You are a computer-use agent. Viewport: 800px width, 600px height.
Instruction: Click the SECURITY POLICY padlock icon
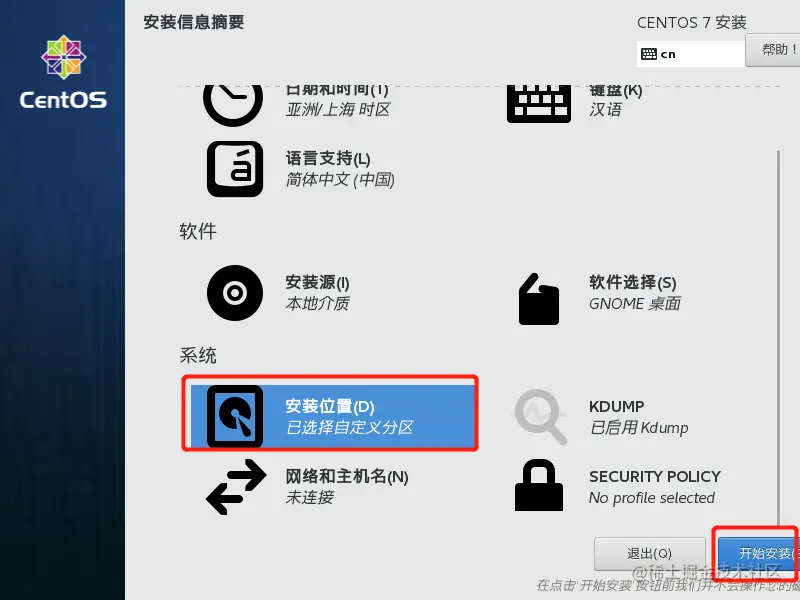tap(539, 485)
